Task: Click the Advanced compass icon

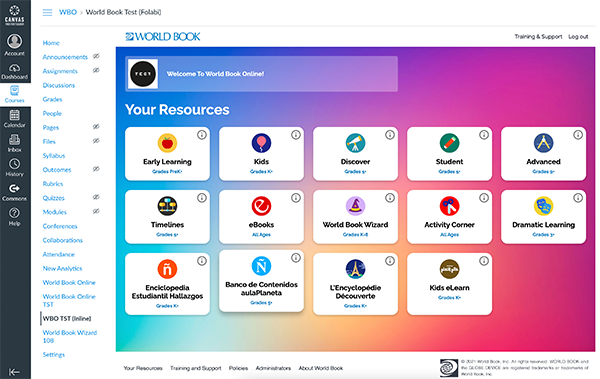Action: [543, 143]
